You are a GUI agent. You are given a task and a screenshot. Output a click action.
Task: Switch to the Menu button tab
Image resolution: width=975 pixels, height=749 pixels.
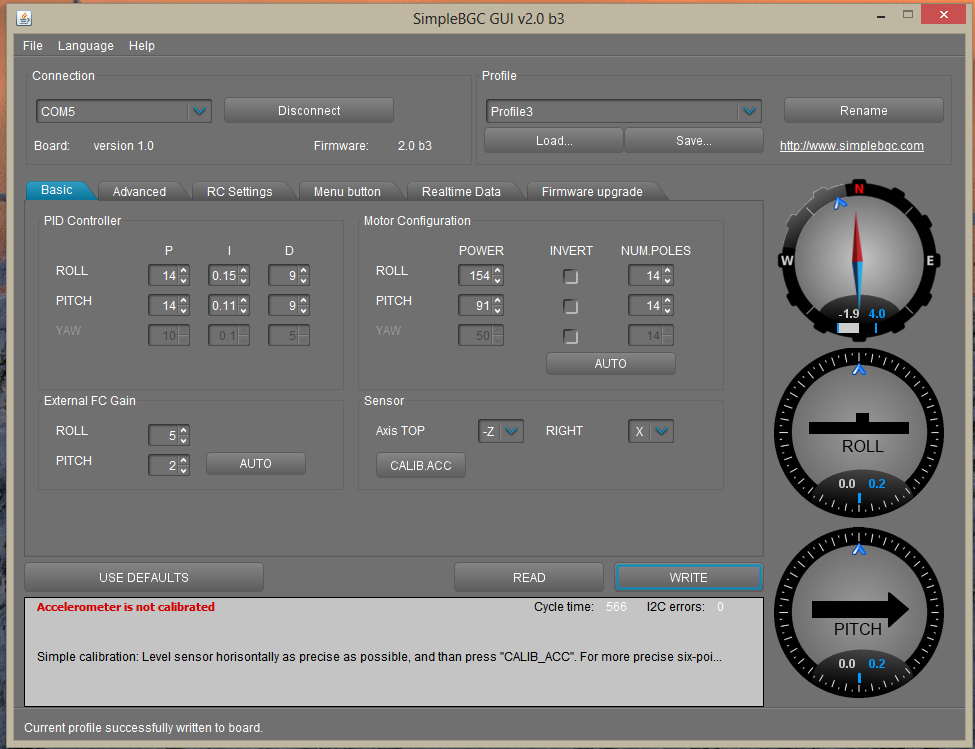click(347, 191)
